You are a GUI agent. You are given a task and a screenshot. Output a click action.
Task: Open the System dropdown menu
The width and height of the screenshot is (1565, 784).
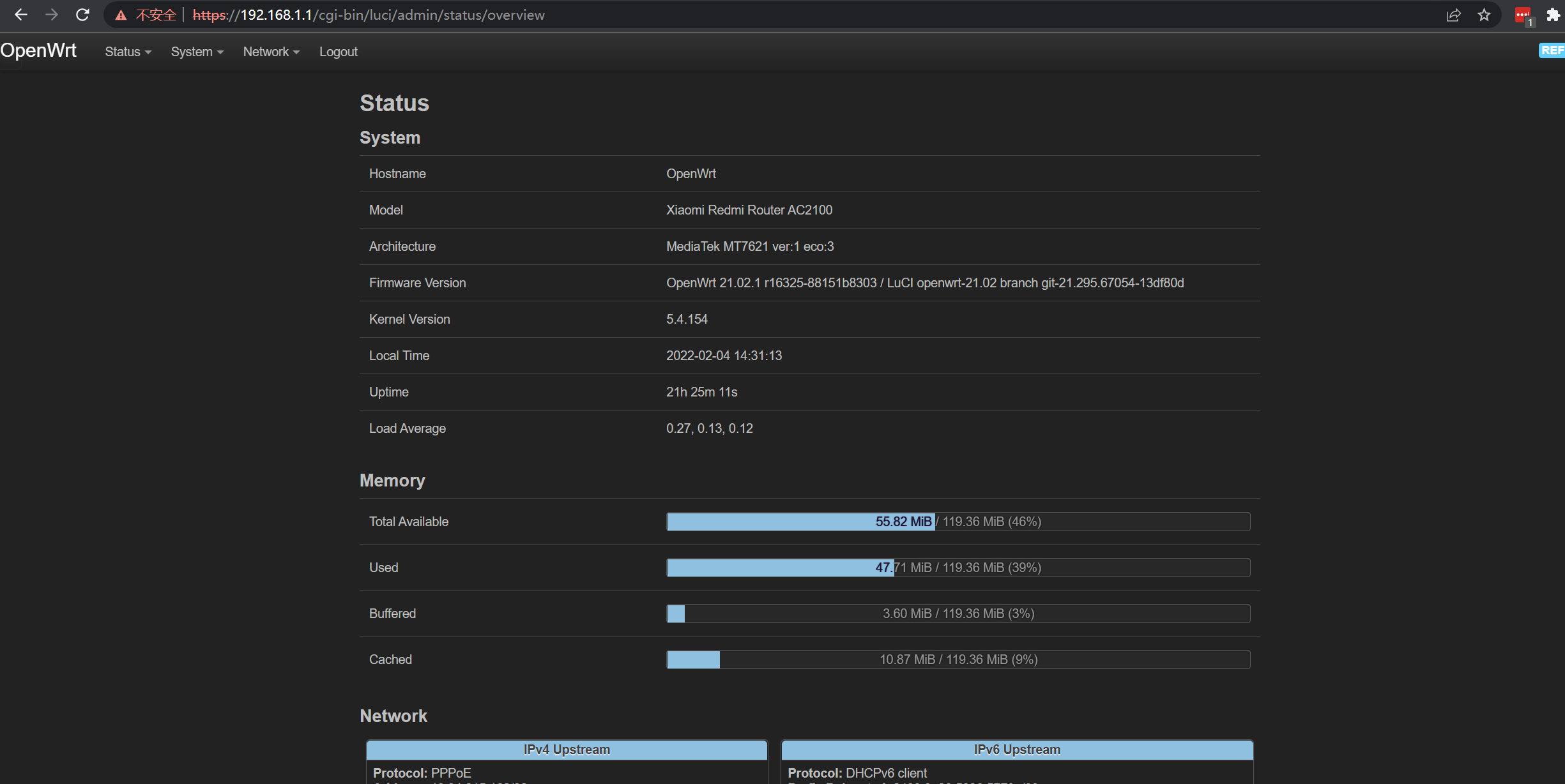coord(195,51)
